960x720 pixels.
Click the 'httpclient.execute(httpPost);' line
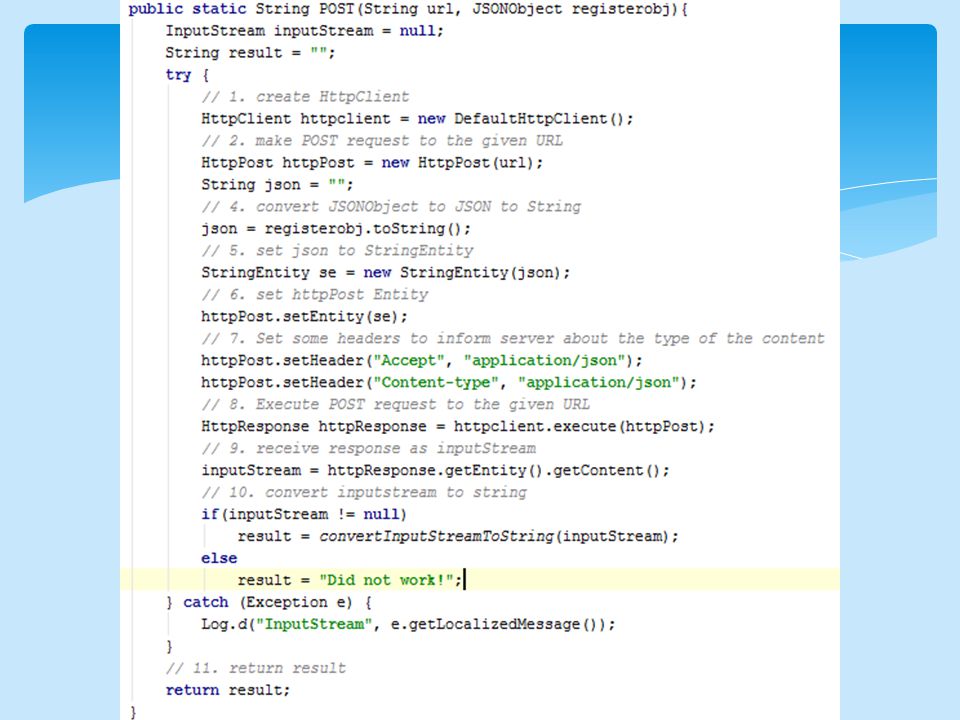458,427
